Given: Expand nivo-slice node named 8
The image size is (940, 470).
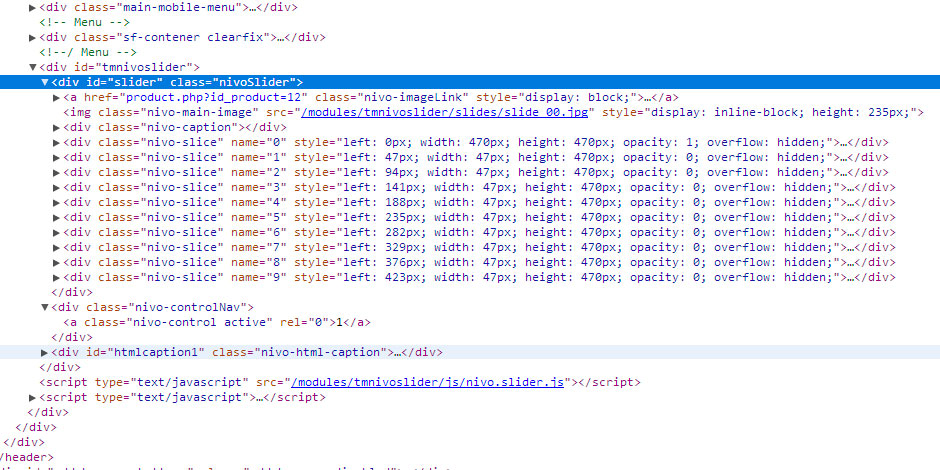Looking at the screenshot, I should click(x=56, y=263).
